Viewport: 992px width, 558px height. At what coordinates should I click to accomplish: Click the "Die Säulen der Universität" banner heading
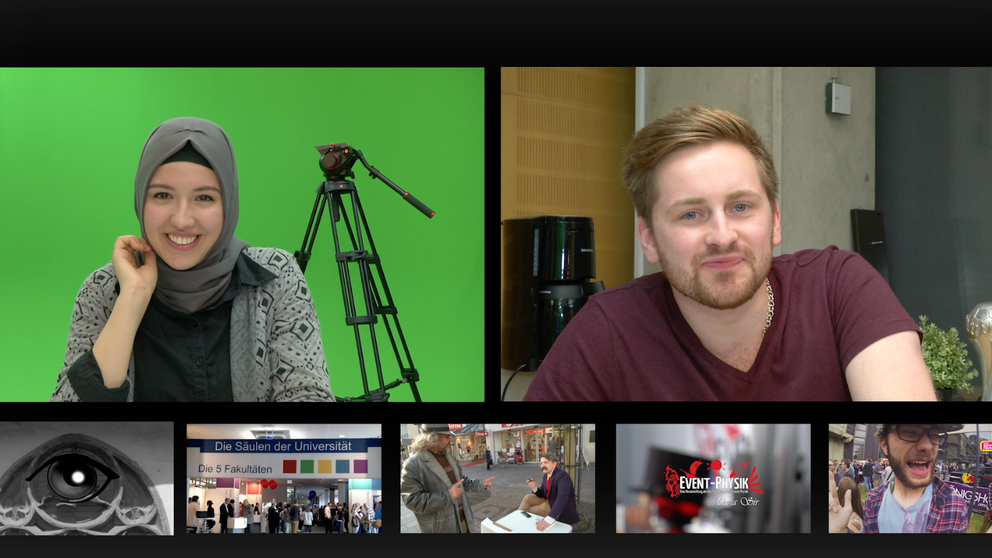pos(283,445)
